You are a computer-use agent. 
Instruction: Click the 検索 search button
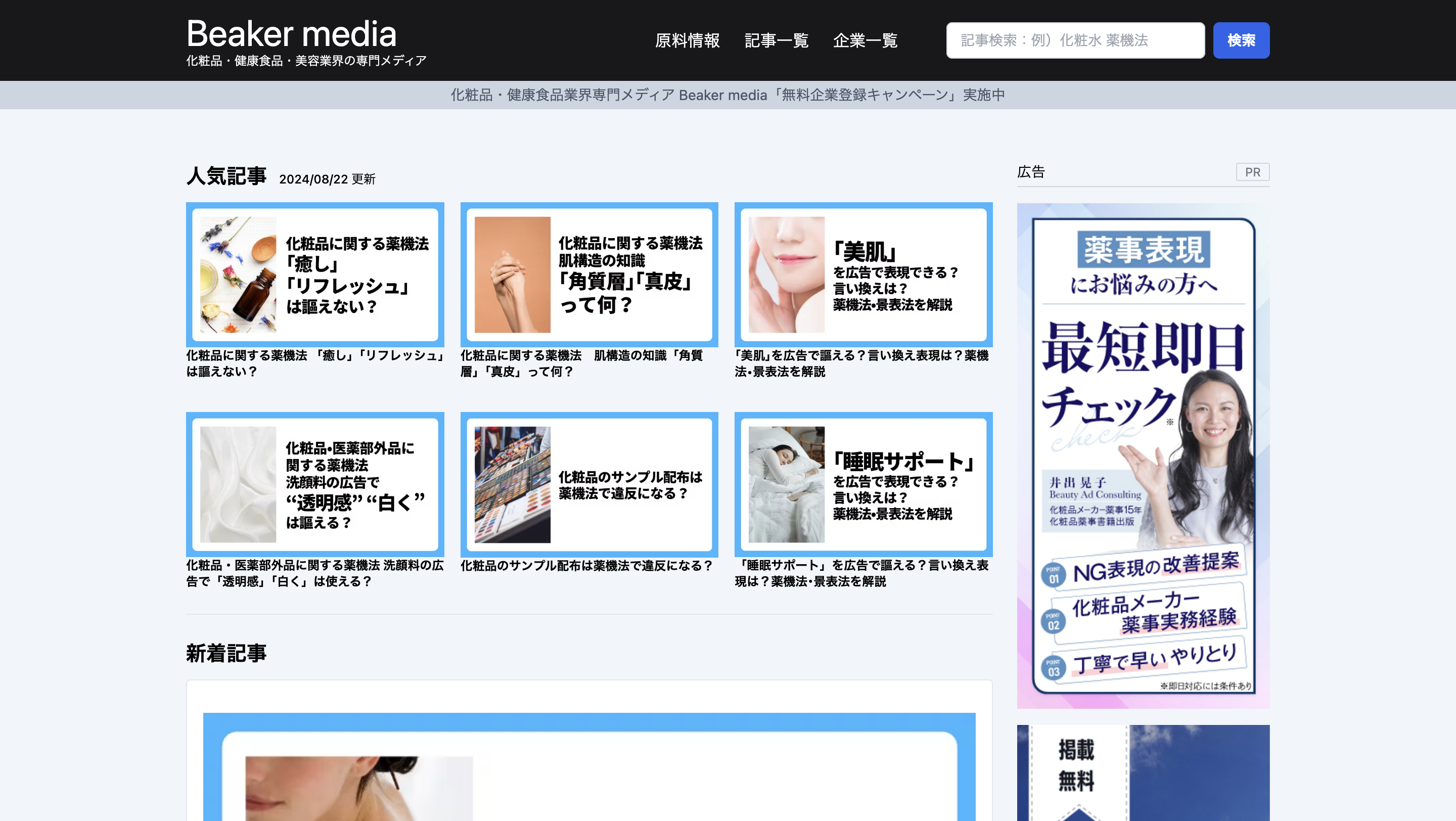point(1241,40)
